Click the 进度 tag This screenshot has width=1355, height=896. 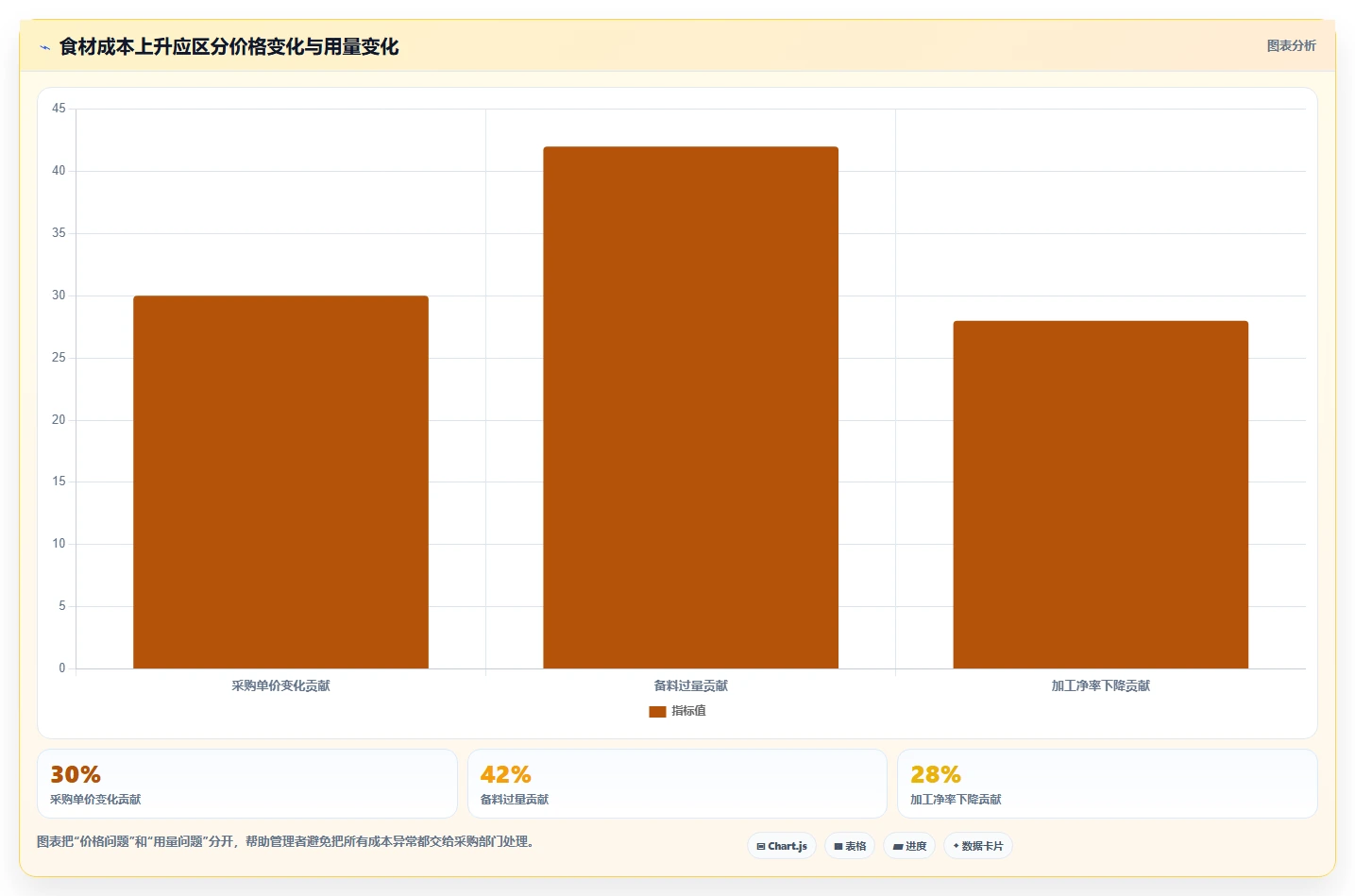tap(909, 846)
